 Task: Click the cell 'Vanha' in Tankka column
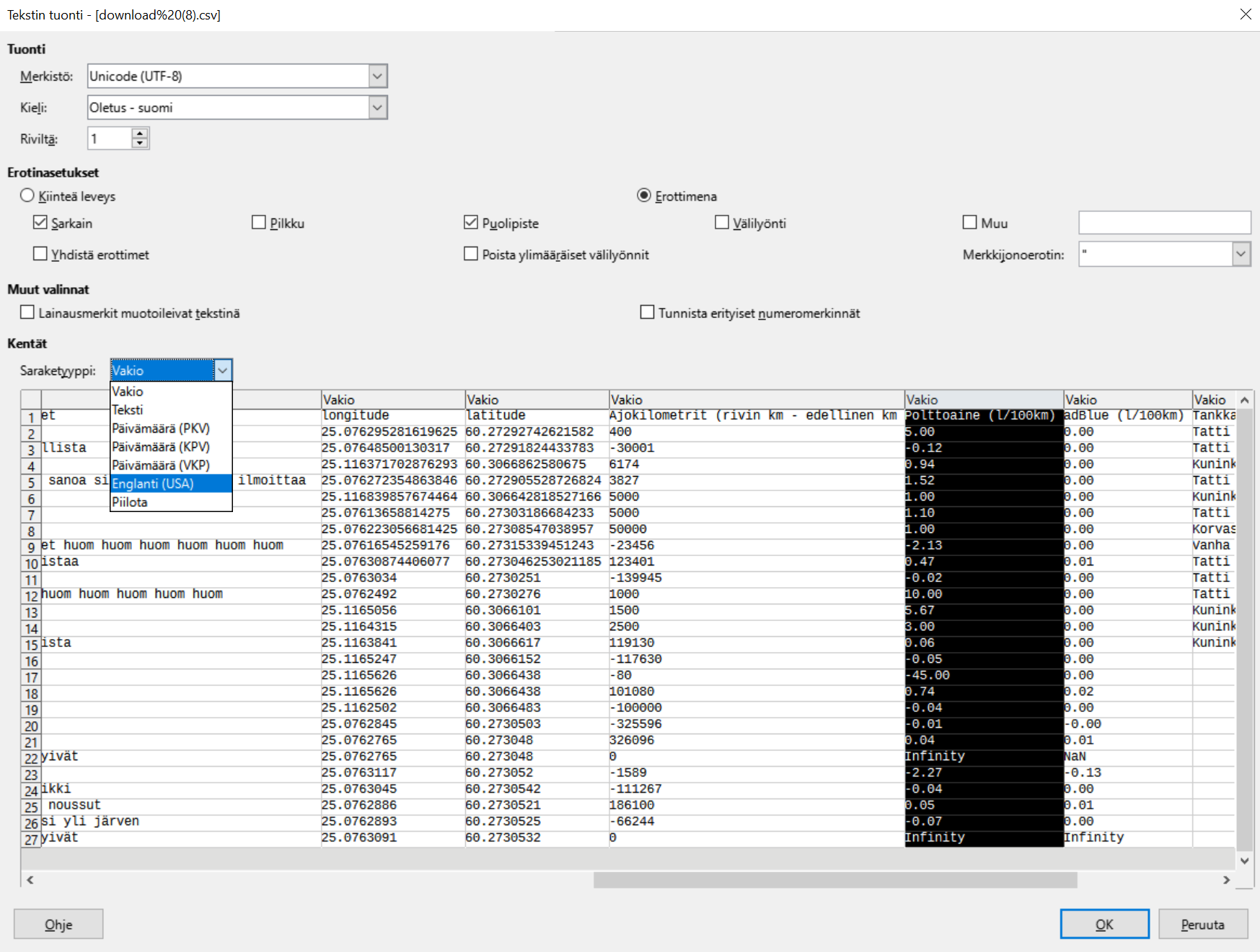tap(1214, 545)
